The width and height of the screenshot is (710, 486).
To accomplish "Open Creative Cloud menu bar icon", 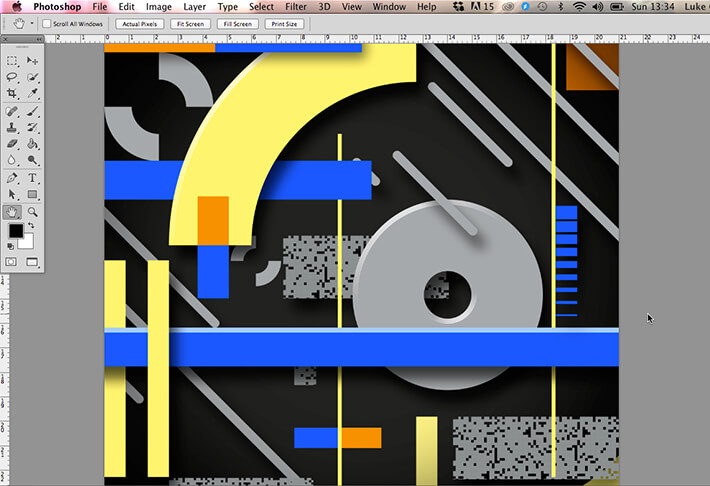I will click(508, 6).
